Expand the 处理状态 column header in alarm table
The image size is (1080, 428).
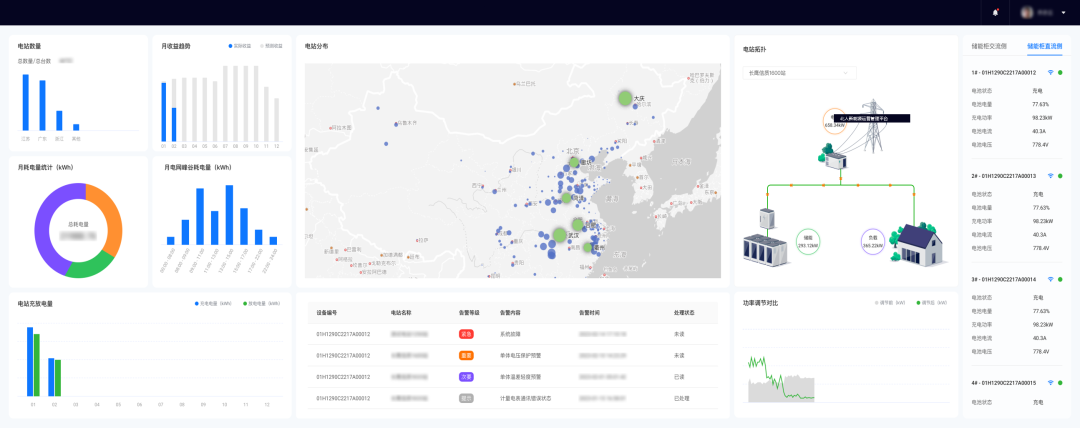[x=686, y=313]
